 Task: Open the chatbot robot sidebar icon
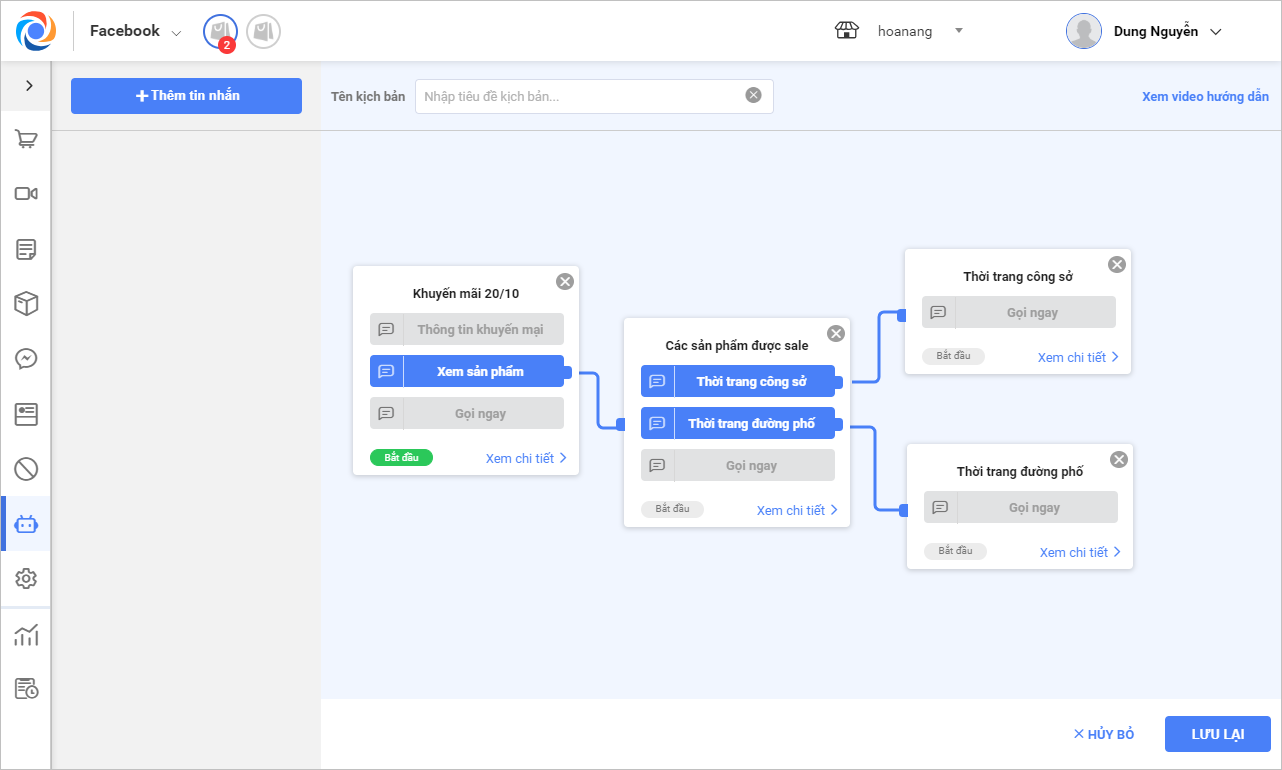26,524
